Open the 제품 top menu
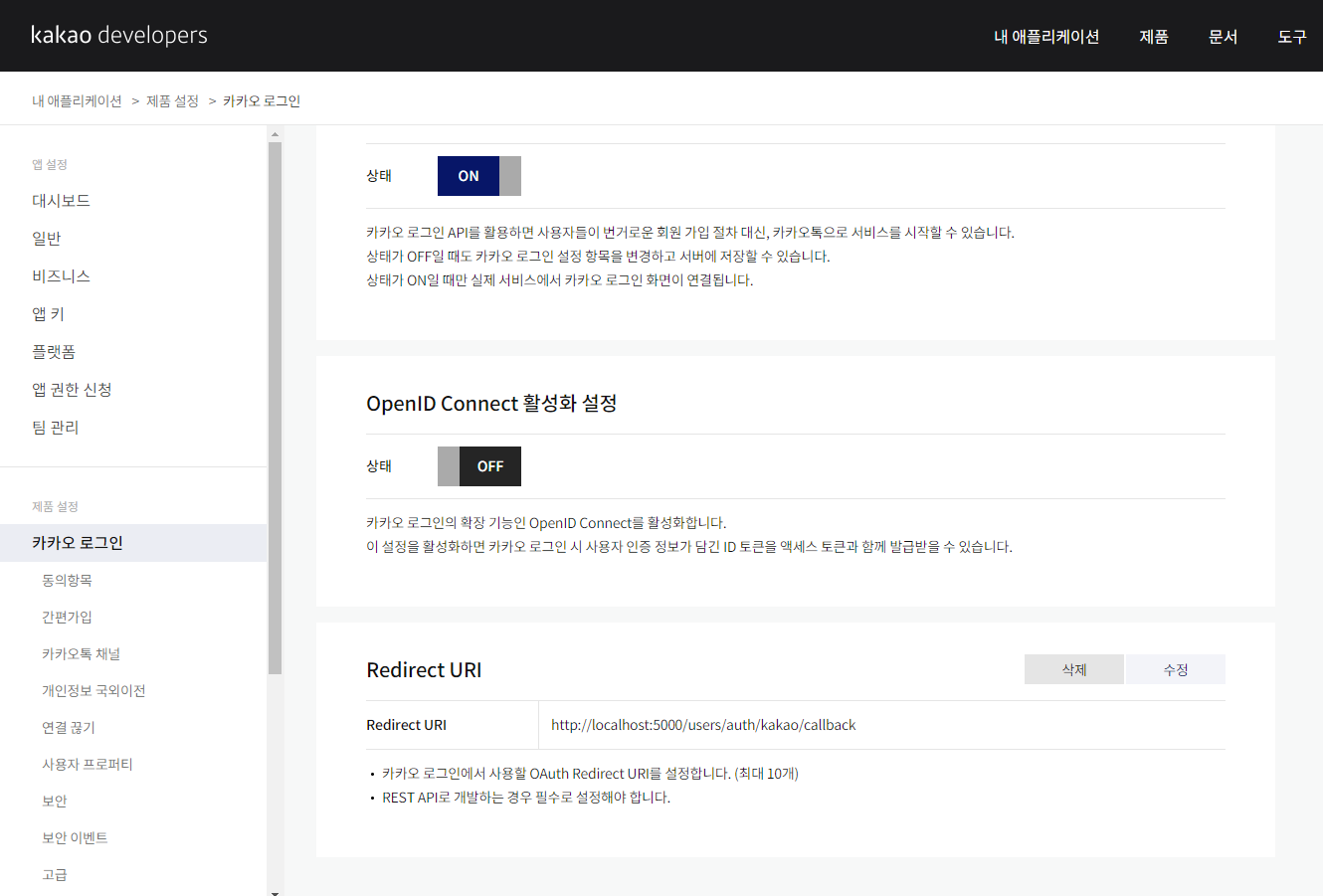The width and height of the screenshot is (1323, 896). (x=1154, y=37)
